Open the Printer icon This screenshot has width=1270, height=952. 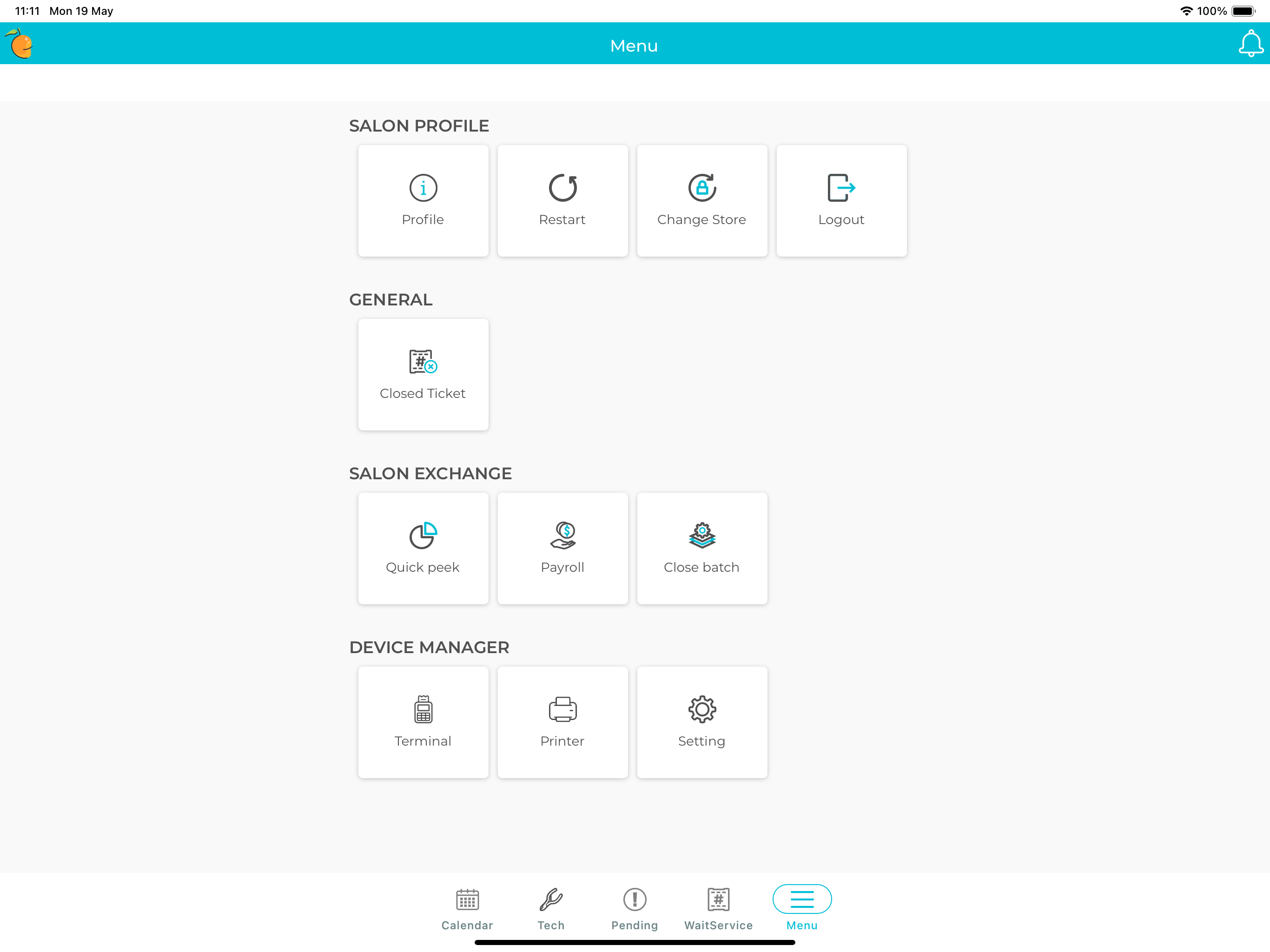(562, 709)
